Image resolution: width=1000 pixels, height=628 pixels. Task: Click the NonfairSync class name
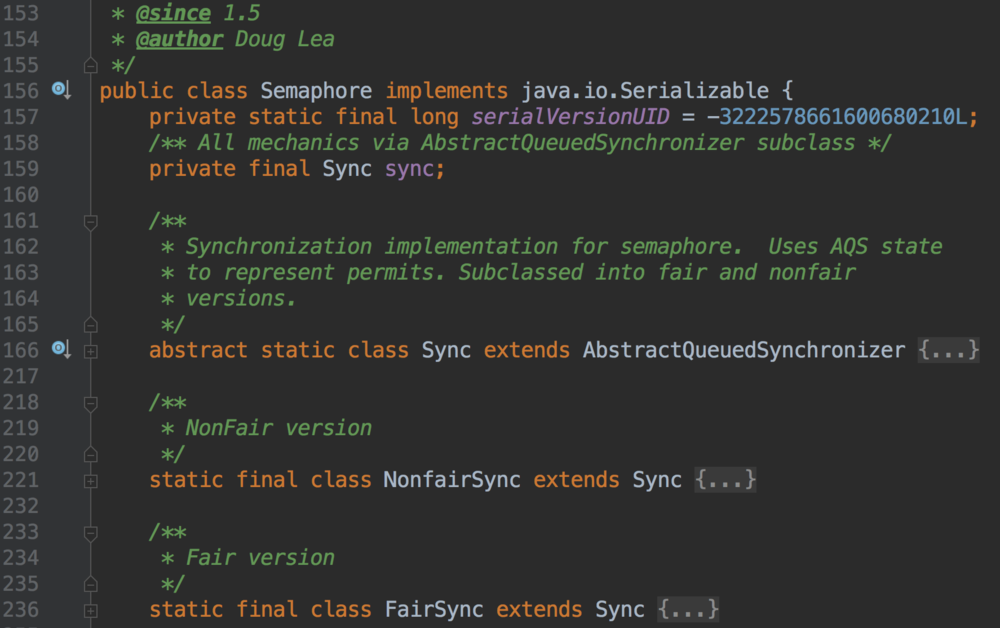coord(452,479)
